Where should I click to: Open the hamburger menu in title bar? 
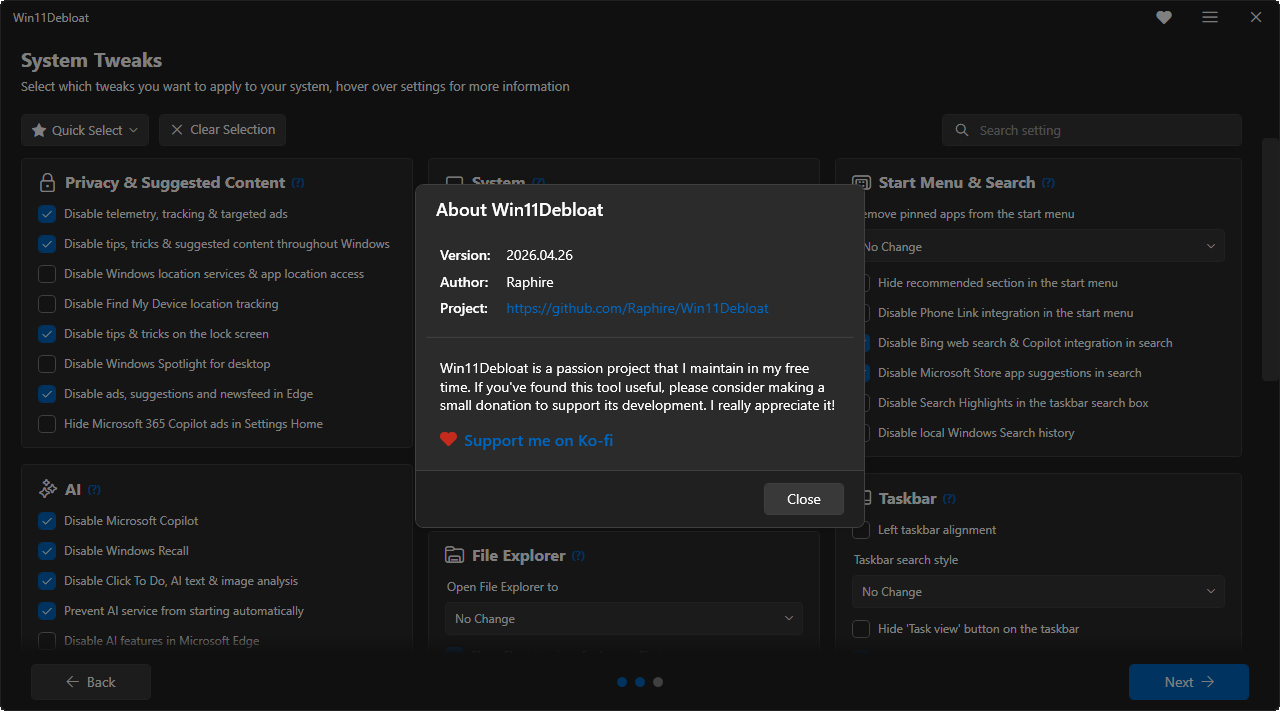1210,17
